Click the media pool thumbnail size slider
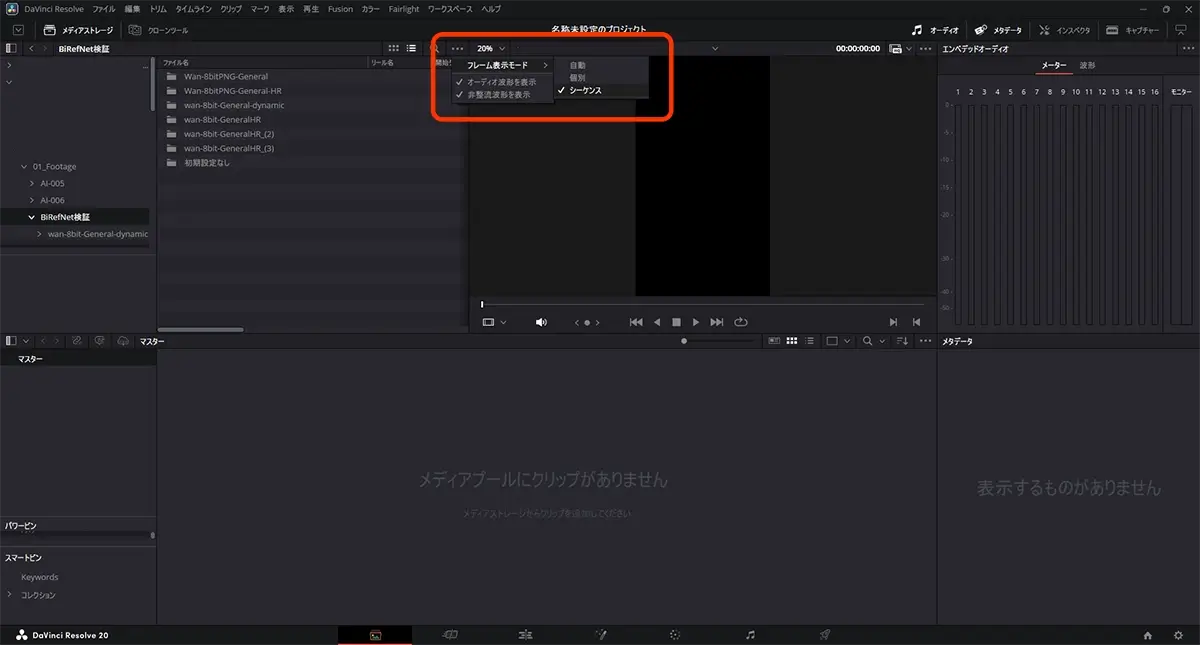The image size is (1200, 645). (684, 340)
